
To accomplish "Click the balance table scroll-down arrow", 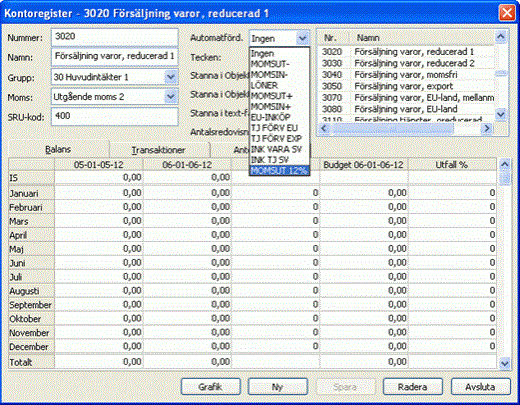I will [x=505, y=363].
